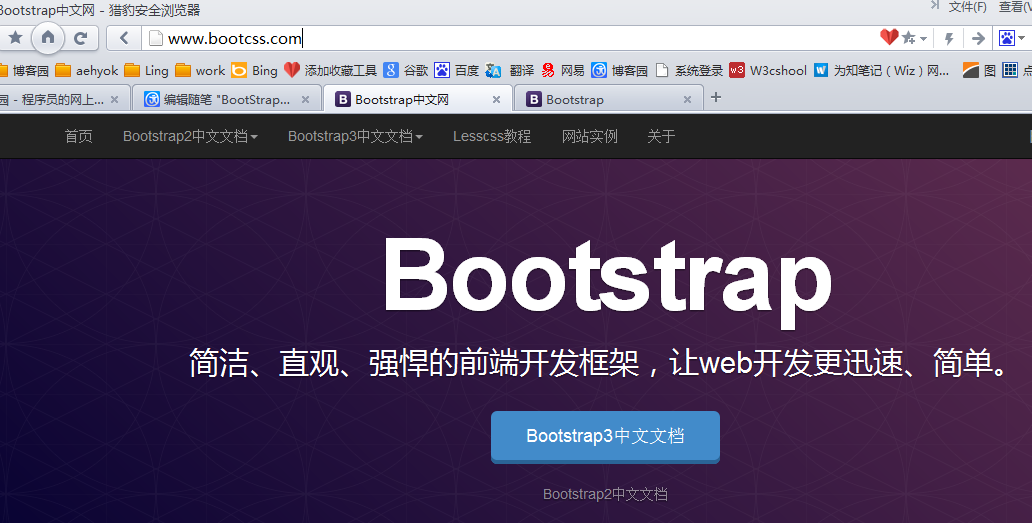This screenshot has height=523, width=1032.
Task: Open the 系统登录 bookmark
Action: point(689,70)
